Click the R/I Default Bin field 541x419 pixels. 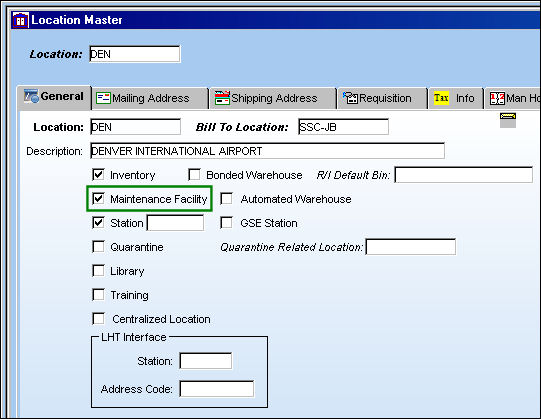click(464, 175)
